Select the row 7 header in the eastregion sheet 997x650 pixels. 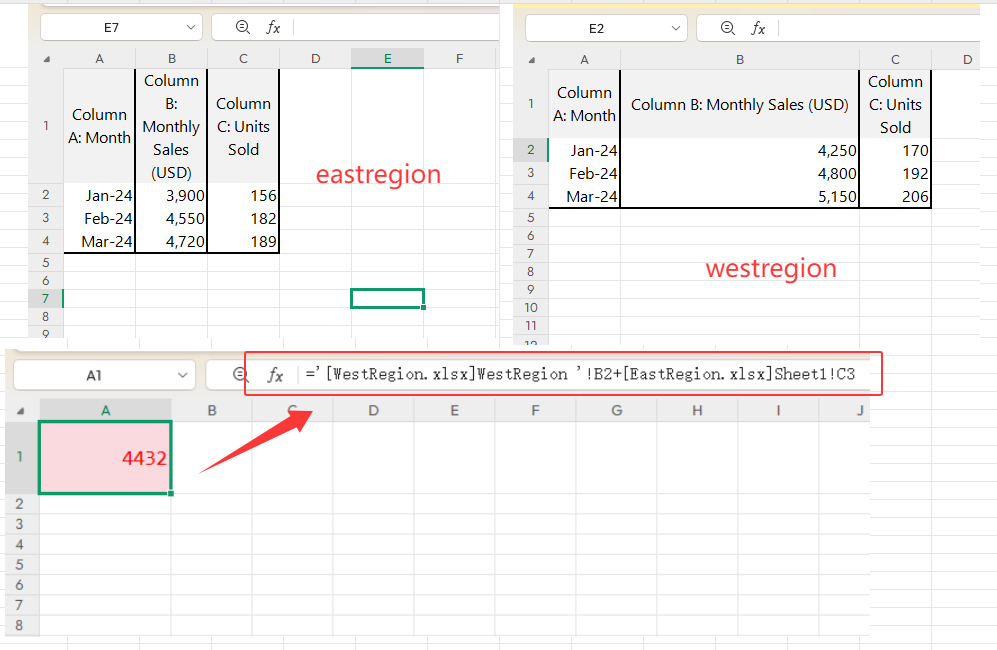[x=46, y=298]
